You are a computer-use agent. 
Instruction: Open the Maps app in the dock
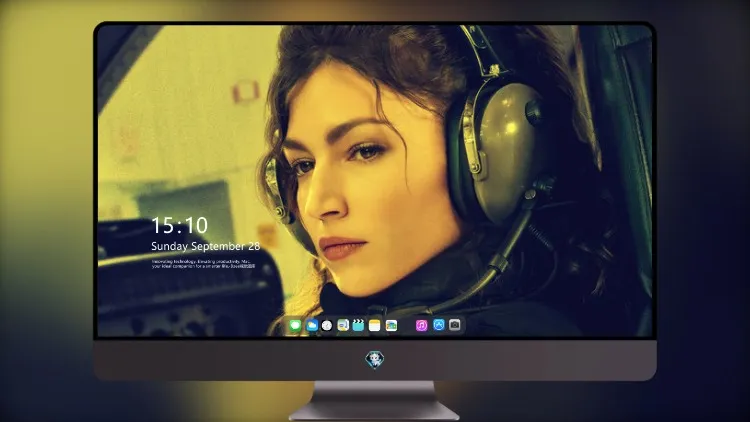pos(343,325)
